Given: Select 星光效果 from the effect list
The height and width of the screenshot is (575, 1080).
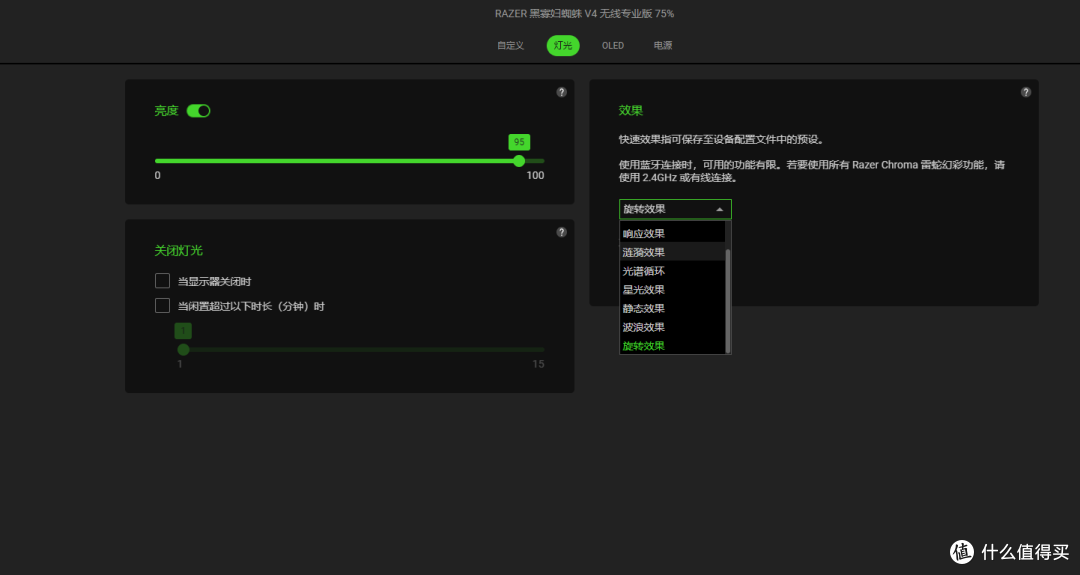Looking at the screenshot, I should coord(672,289).
